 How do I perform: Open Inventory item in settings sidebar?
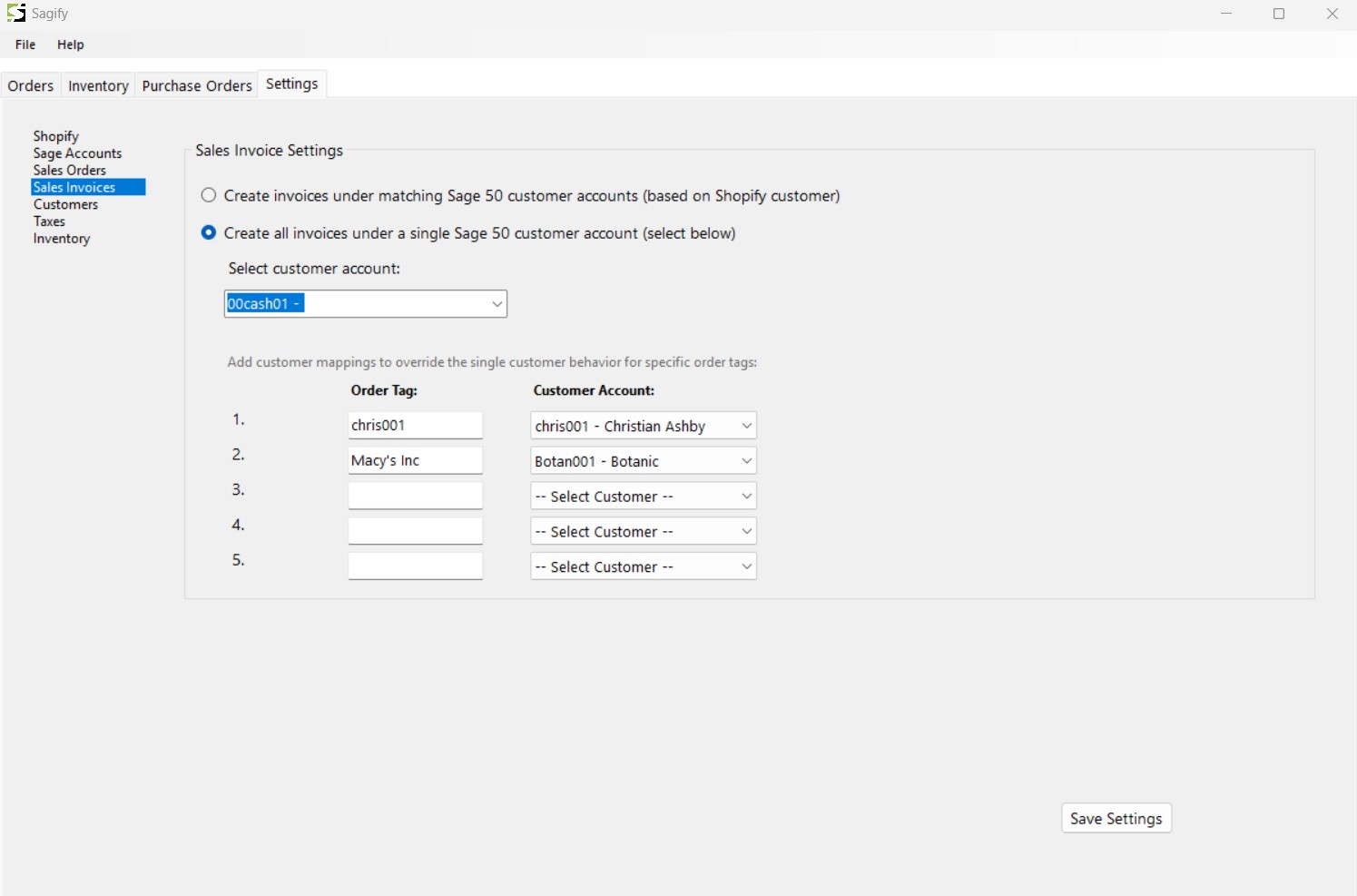point(62,239)
